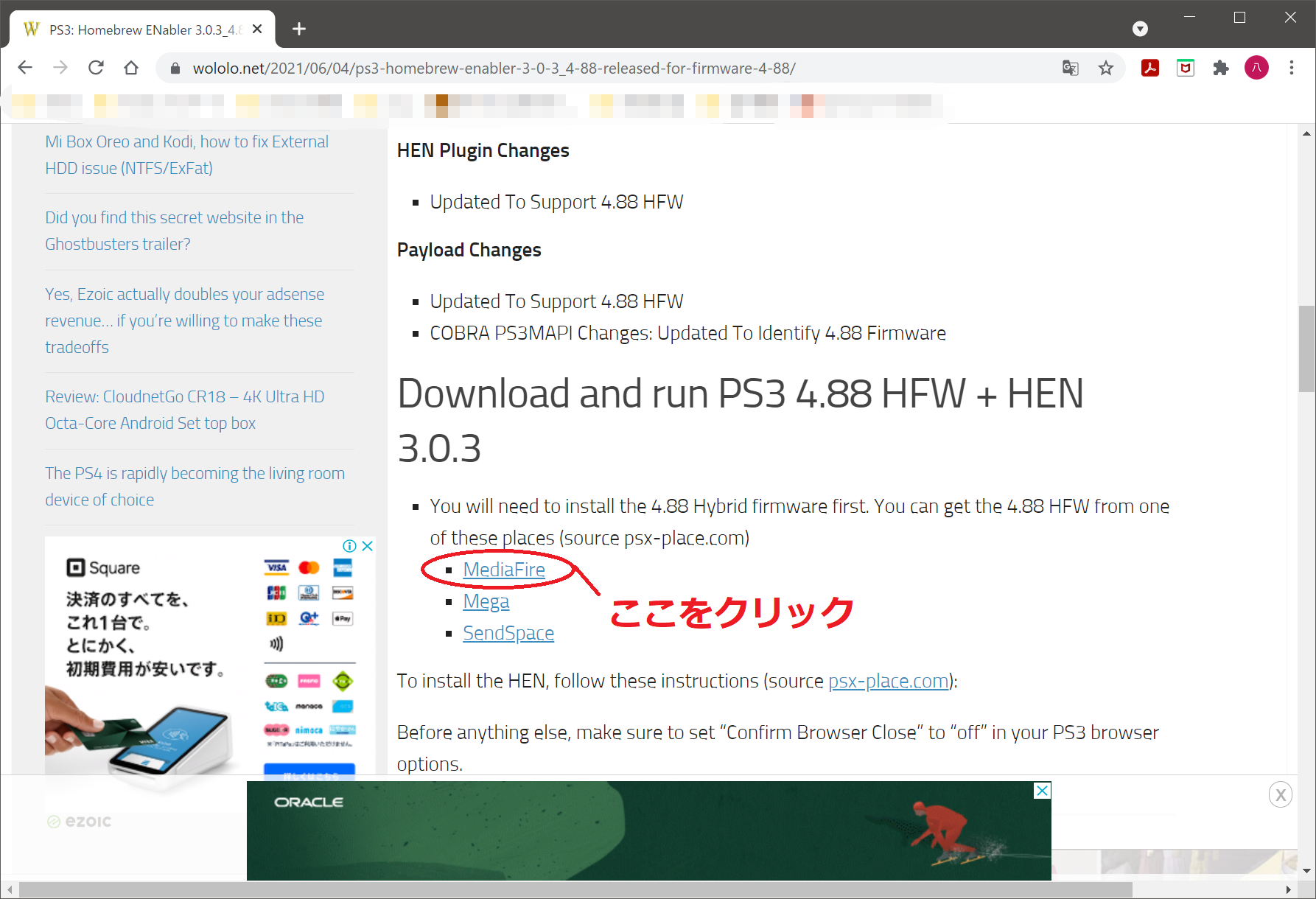Viewport: 1316px width, 899px height.
Task: Click the horizontal scrollbar thumb
Action: point(575,890)
